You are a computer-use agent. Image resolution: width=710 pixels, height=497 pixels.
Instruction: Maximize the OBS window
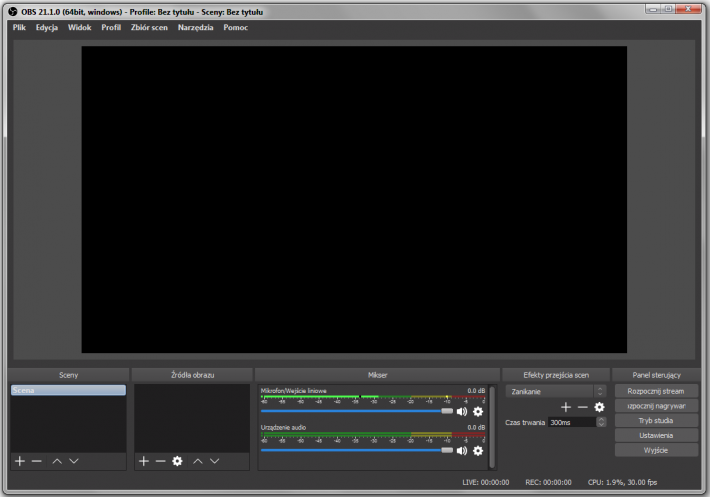pos(668,9)
